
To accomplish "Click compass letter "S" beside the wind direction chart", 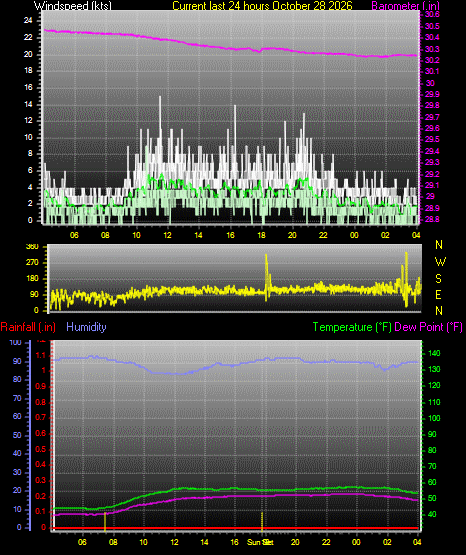I will click(x=438, y=279).
